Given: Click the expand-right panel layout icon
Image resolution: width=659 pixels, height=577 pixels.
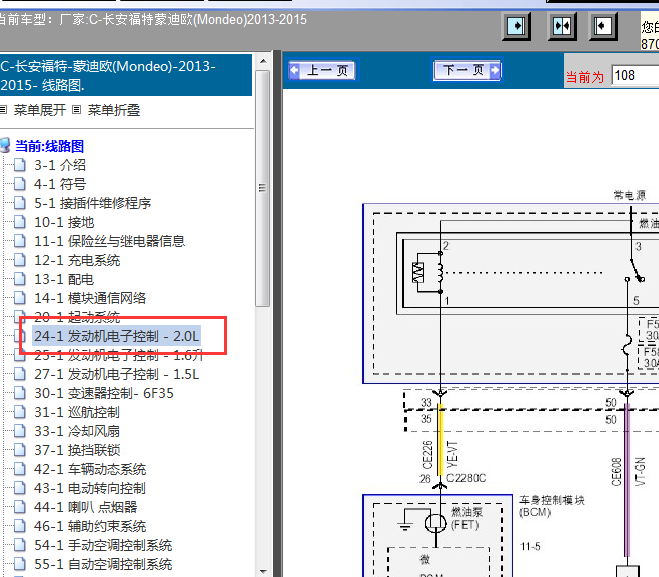Looking at the screenshot, I should [516, 26].
